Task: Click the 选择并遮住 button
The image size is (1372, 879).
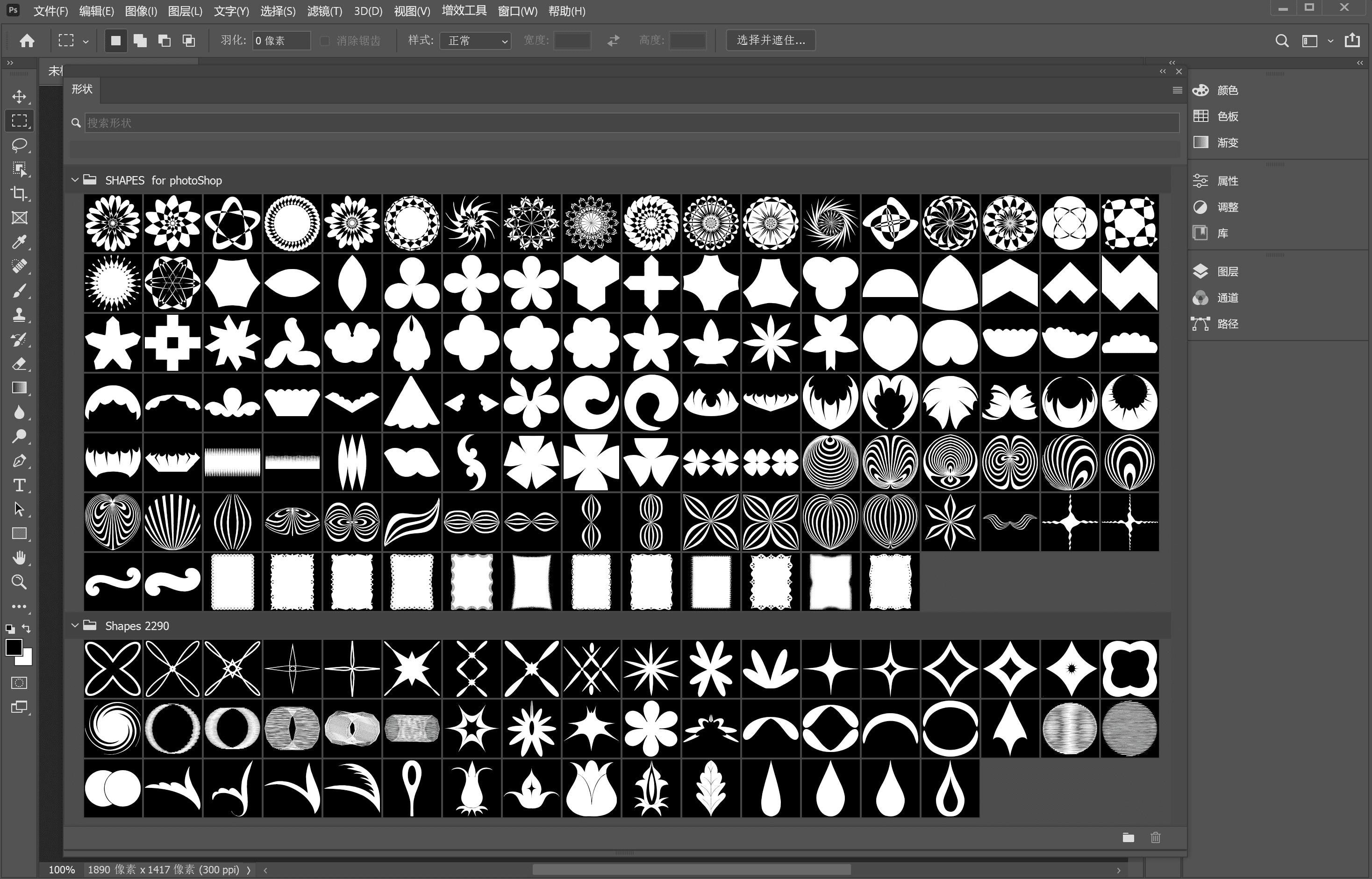Action: (770, 40)
